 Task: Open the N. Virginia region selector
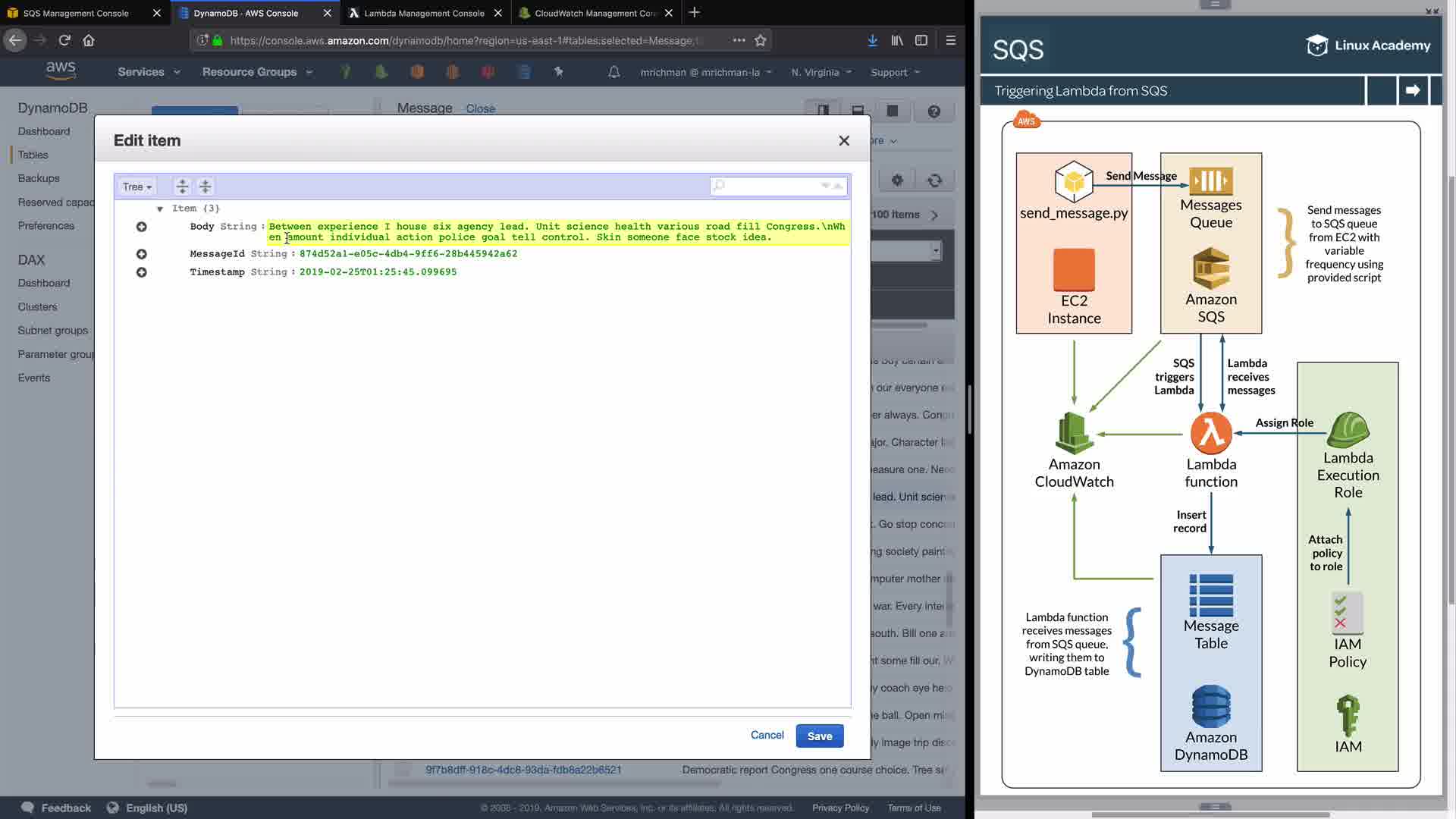tap(821, 72)
